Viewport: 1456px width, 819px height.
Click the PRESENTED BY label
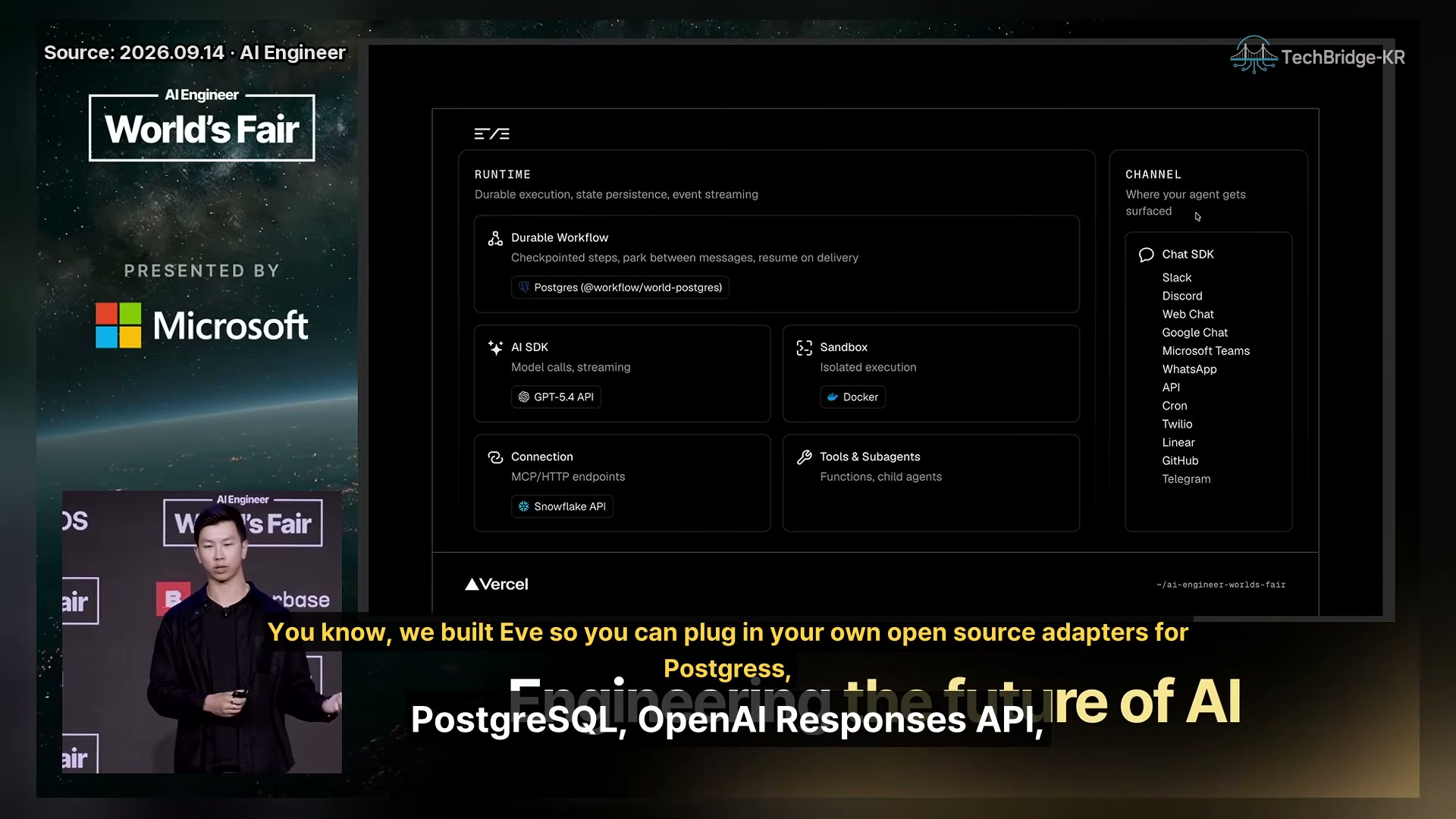pyautogui.click(x=202, y=271)
